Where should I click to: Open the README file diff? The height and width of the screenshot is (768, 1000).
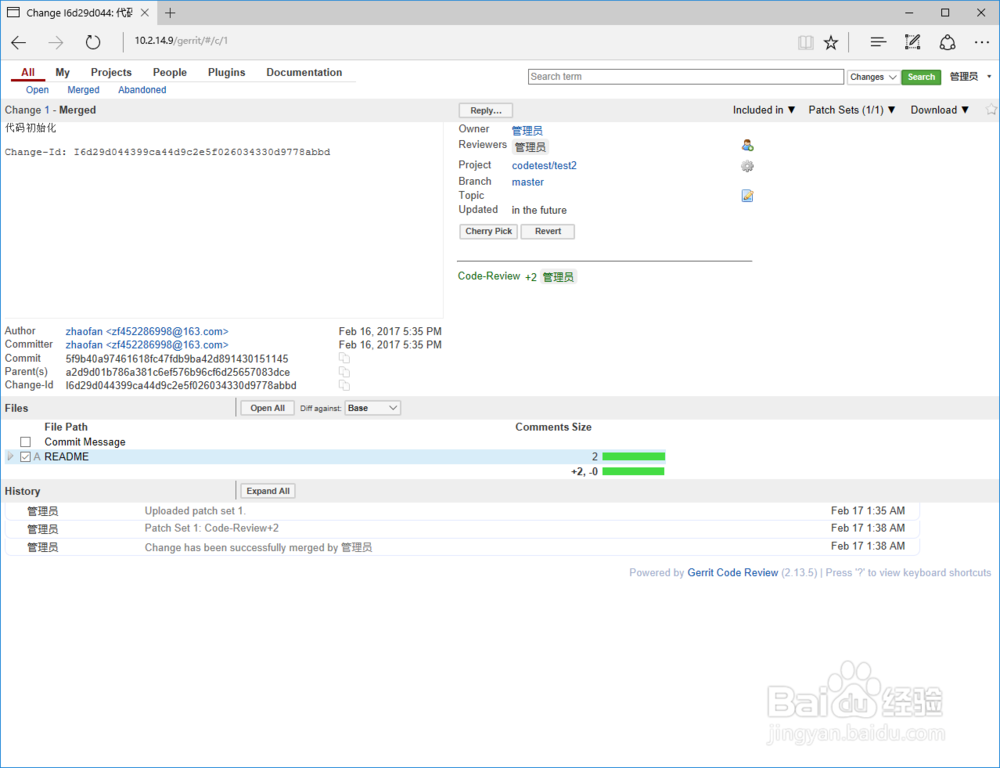pyautogui.click(x=66, y=457)
